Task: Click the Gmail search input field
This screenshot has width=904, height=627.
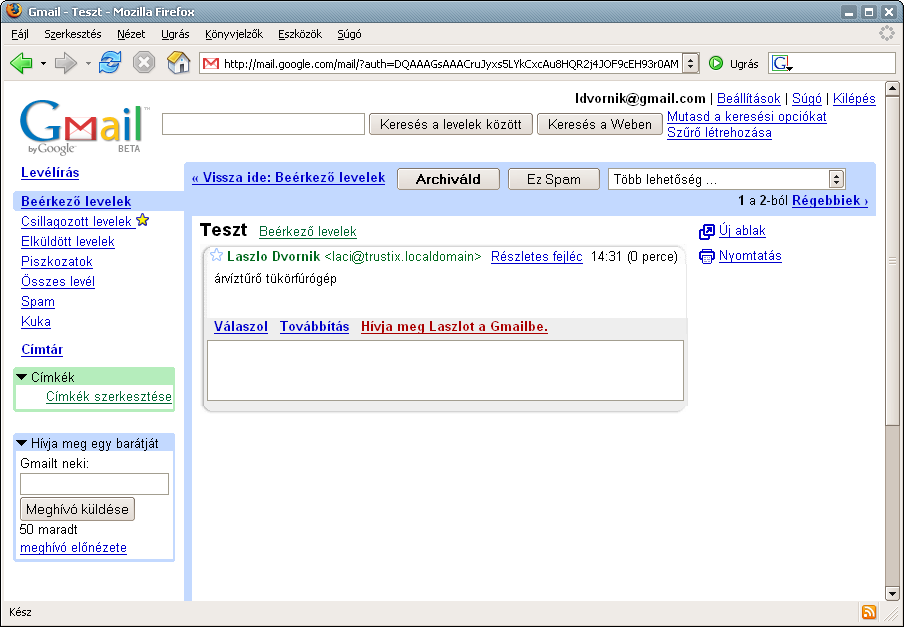Action: click(x=263, y=124)
